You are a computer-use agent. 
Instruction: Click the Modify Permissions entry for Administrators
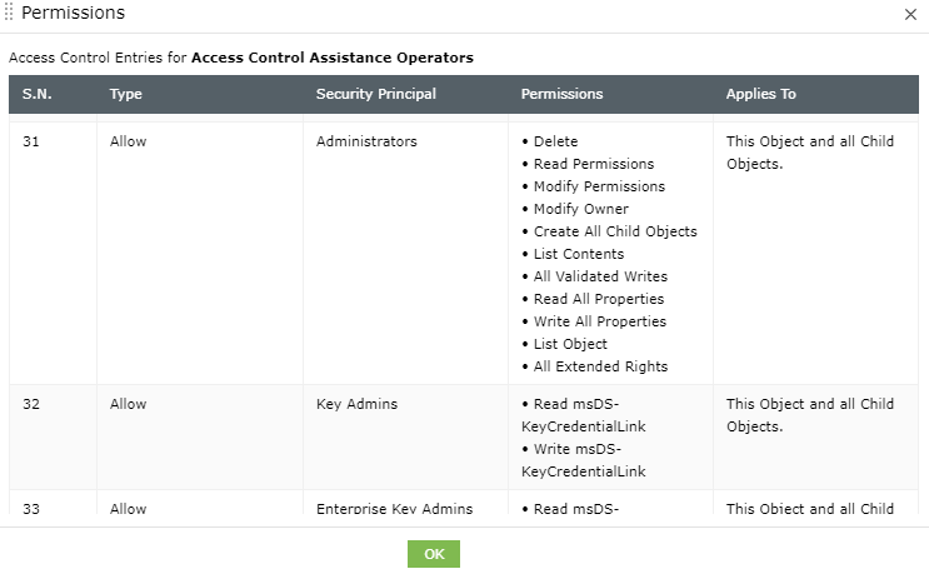pyautogui.click(x=598, y=186)
